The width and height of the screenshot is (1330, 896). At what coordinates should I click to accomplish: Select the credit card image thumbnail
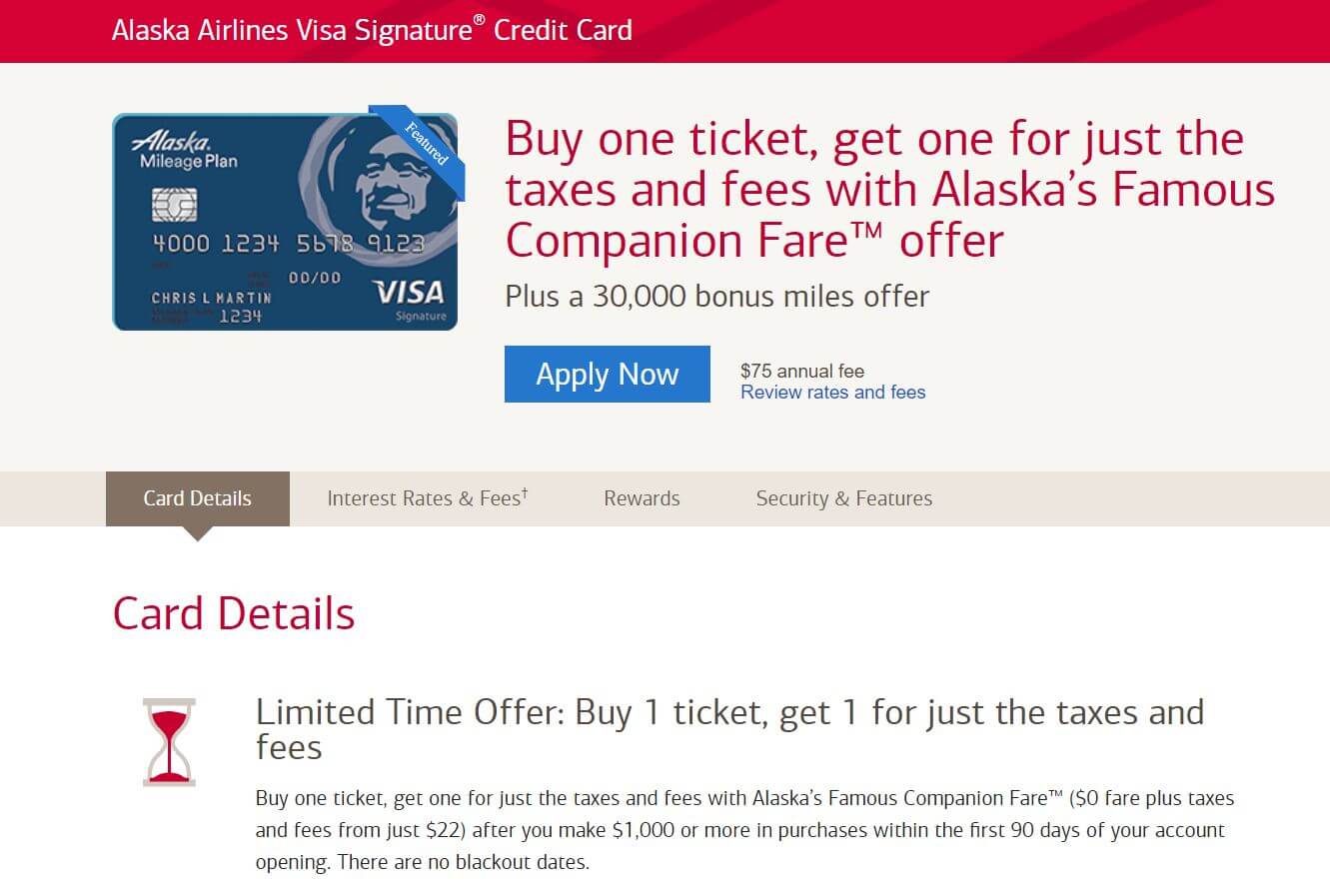click(285, 222)
